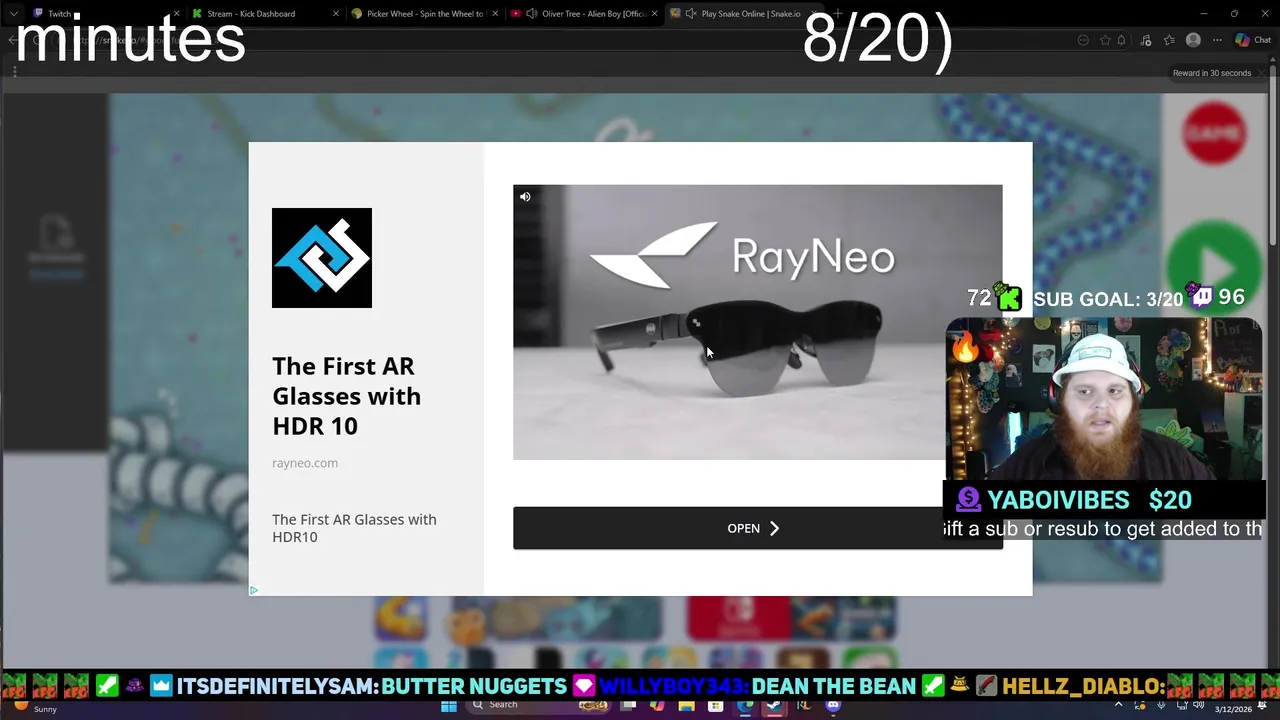The image size is (1280, 720).
Task: Select 'The First AR Glasses with HDR 10' headline
Action: point(346,396)
